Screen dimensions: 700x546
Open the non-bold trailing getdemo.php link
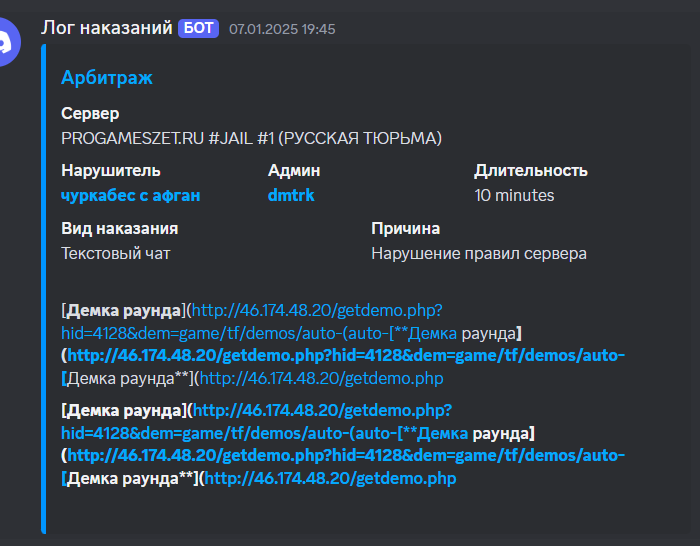coord(321,379)
